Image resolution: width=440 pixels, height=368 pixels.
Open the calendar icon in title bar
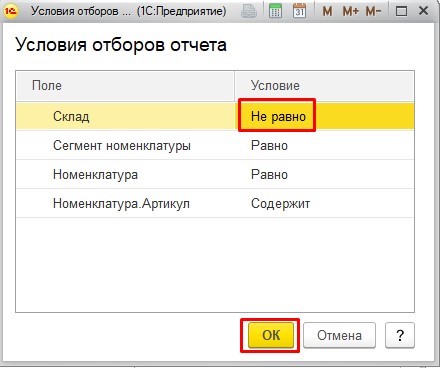pos(299,11)
